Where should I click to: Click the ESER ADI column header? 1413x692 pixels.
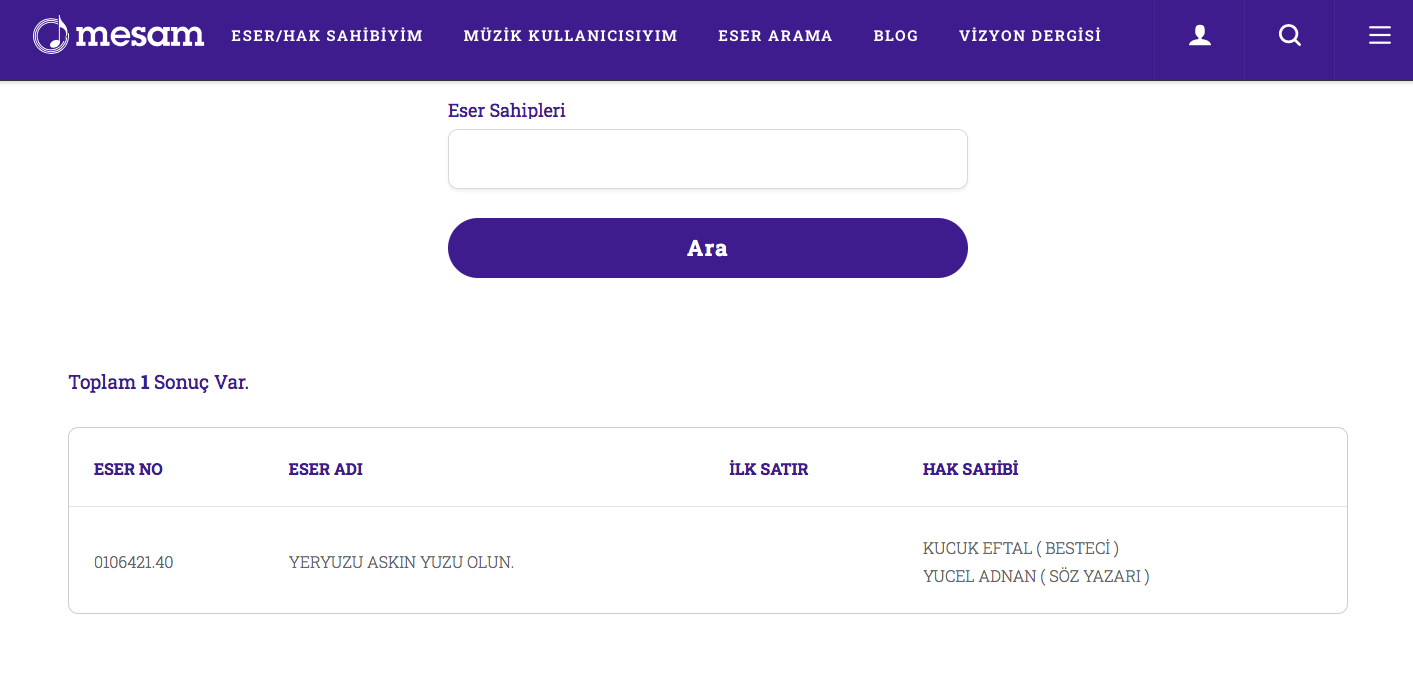tap(325, 469)
